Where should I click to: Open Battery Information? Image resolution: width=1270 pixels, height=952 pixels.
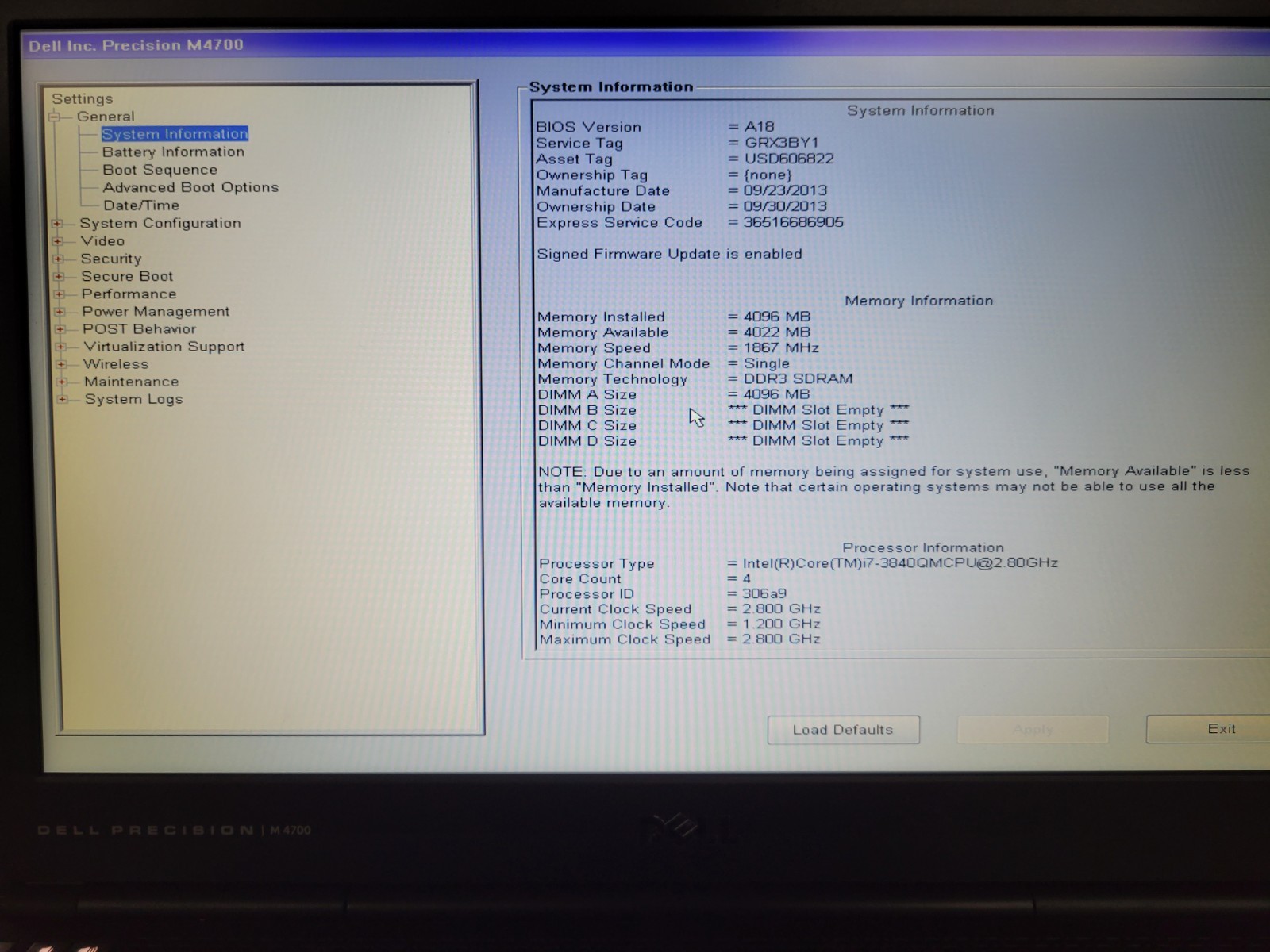(173, 152)
